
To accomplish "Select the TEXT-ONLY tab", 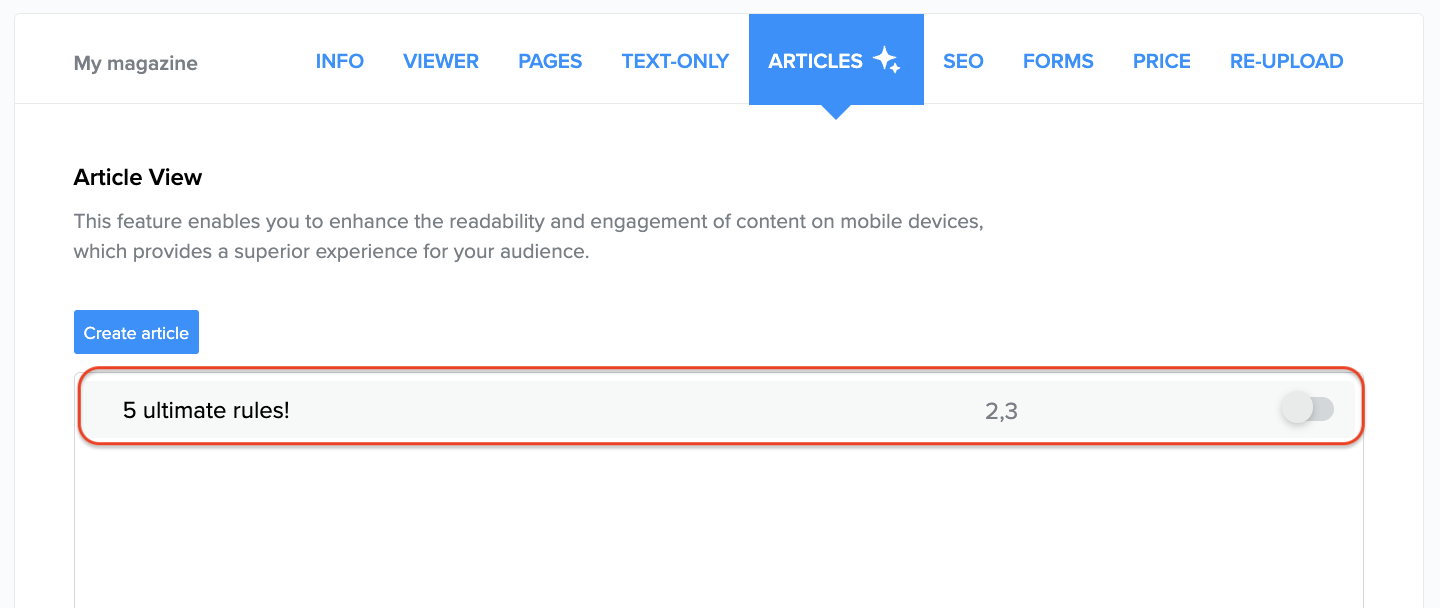I will click(675, 61).
